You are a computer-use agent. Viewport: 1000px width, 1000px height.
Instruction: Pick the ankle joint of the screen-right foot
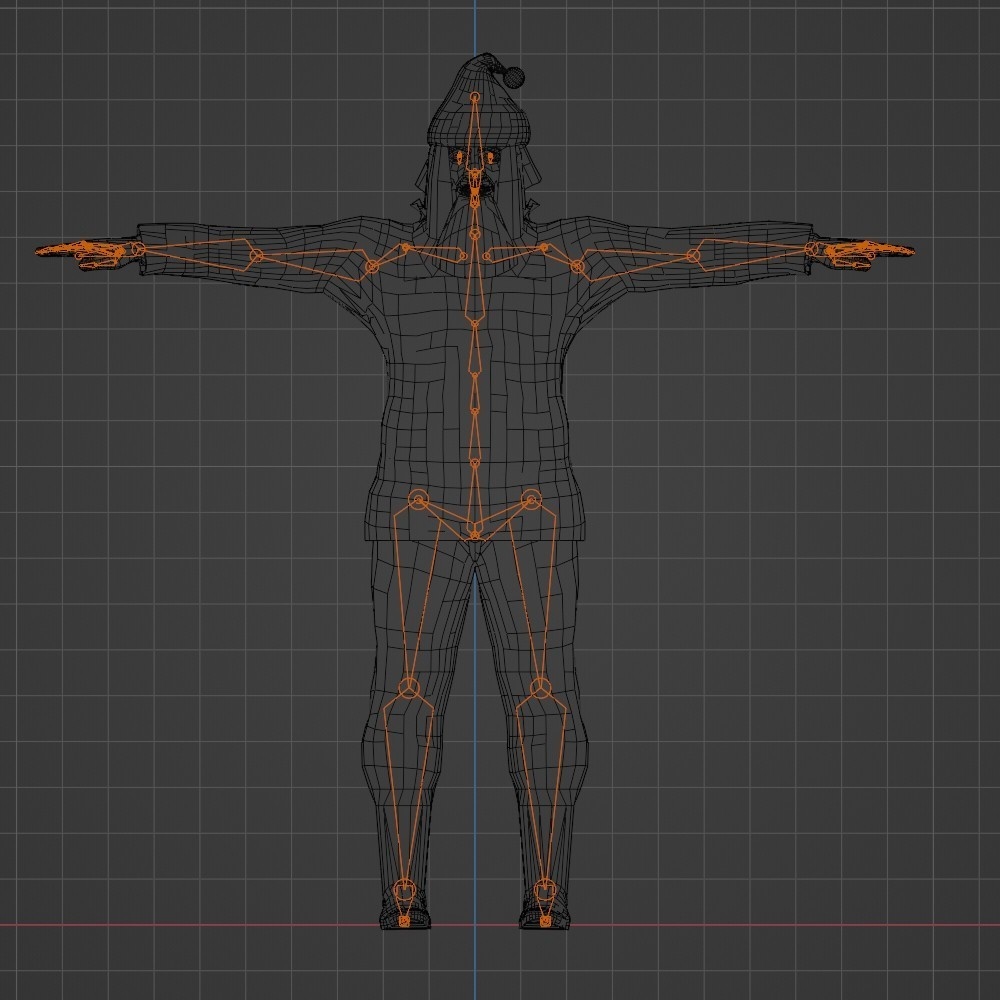[545, 889]
